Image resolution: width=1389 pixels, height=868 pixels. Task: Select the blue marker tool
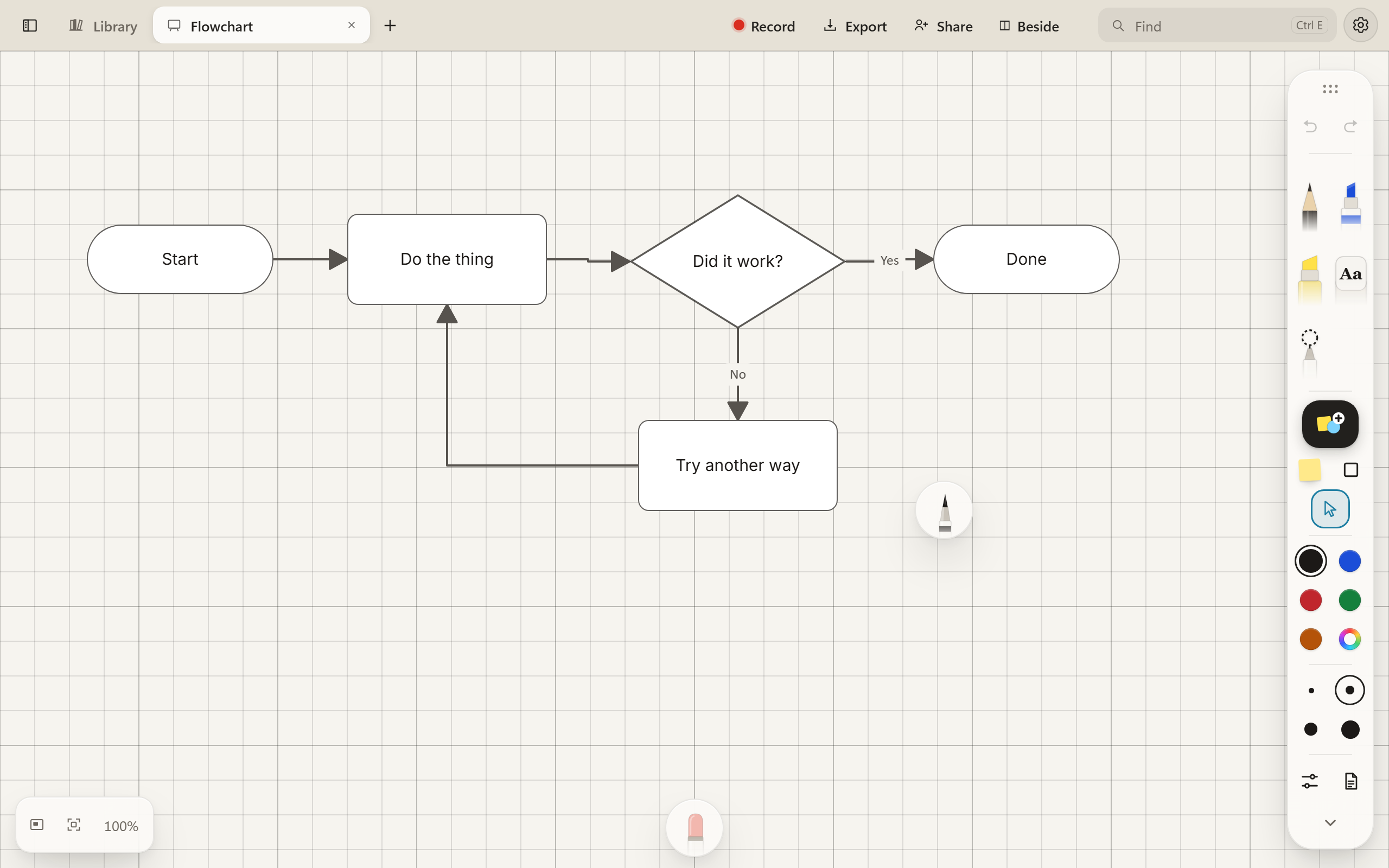coord(1351,206)
